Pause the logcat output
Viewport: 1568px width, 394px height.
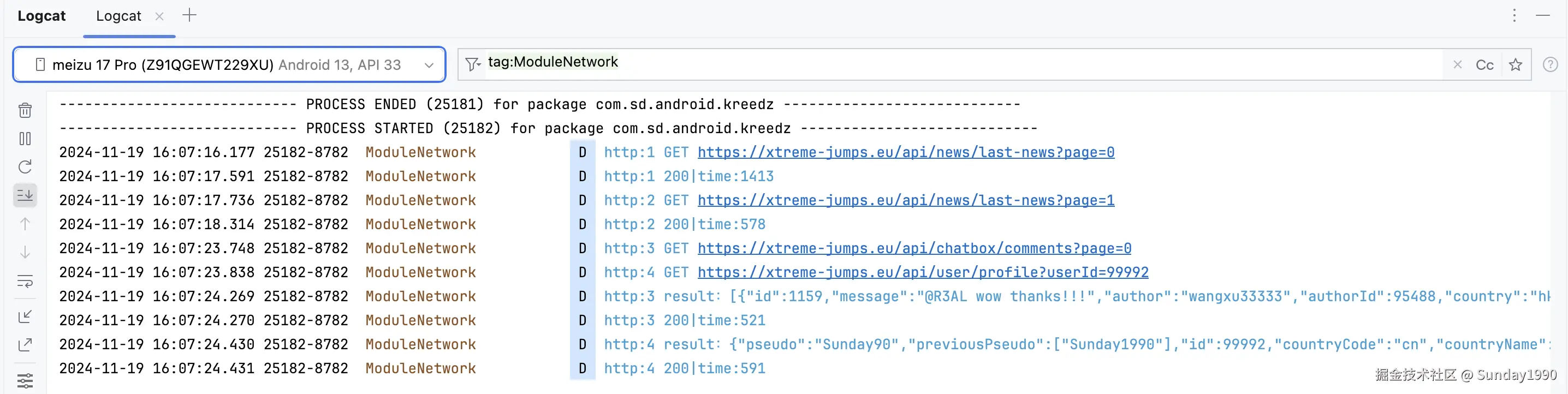25,139
